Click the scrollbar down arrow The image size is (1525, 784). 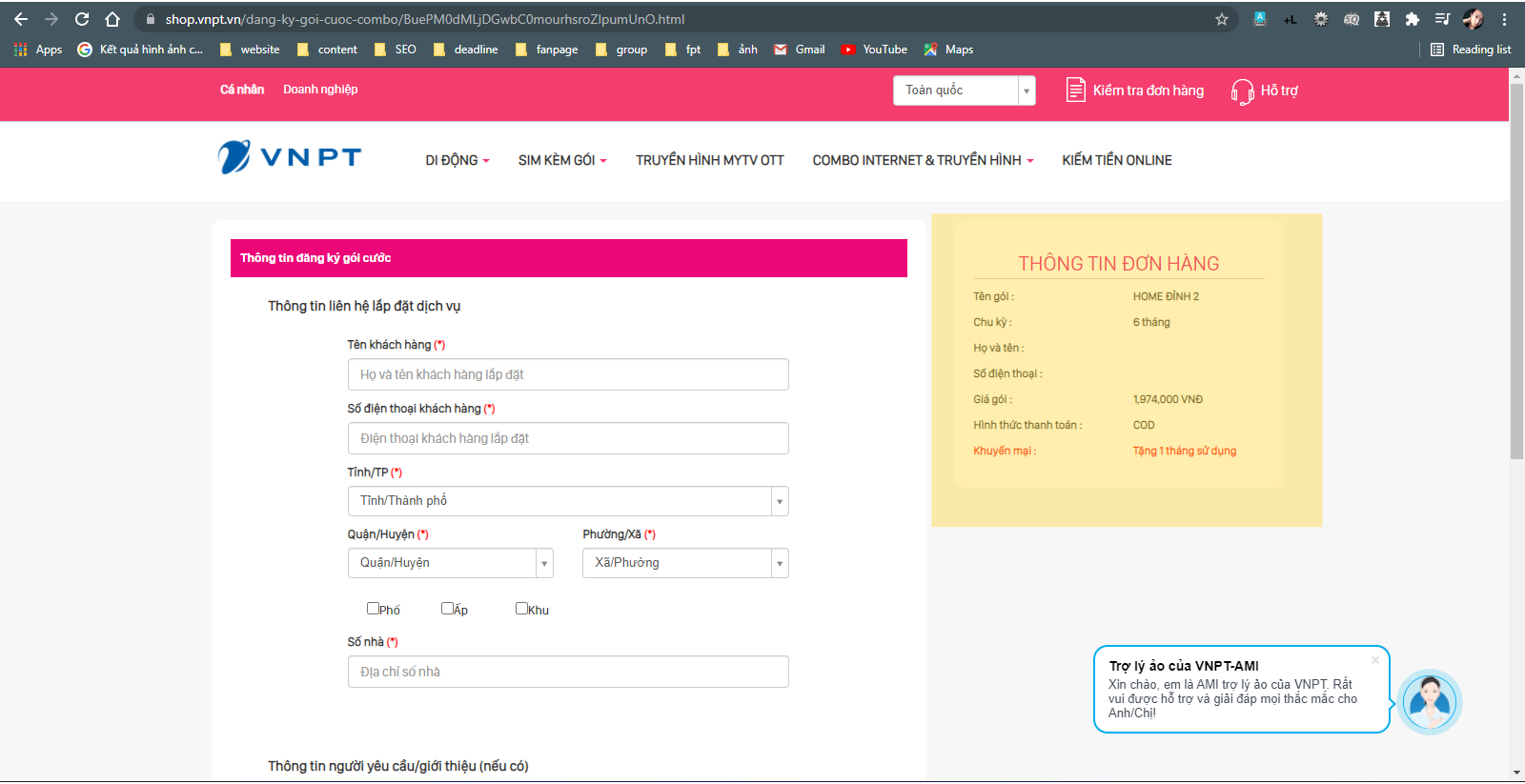1516,772
